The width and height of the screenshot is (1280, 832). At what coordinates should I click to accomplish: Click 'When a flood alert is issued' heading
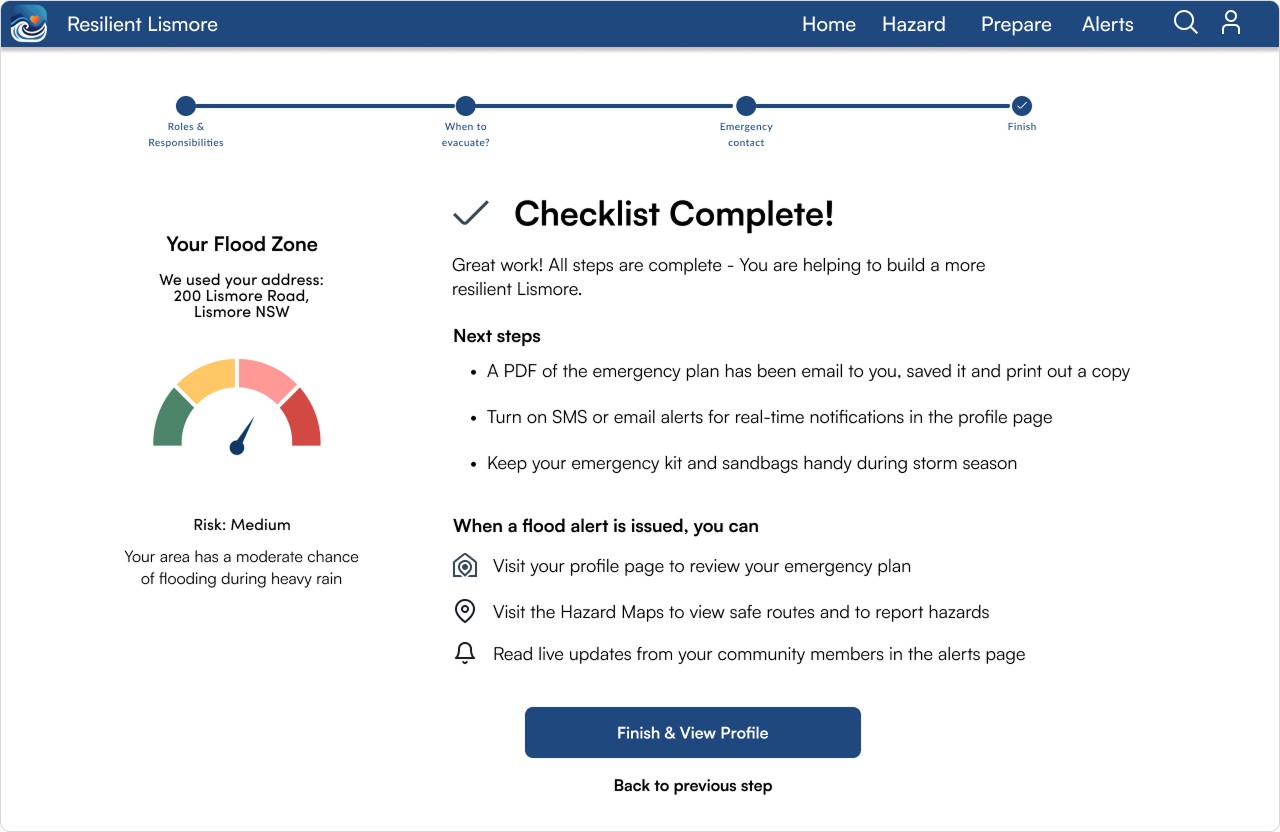(606, 526)
